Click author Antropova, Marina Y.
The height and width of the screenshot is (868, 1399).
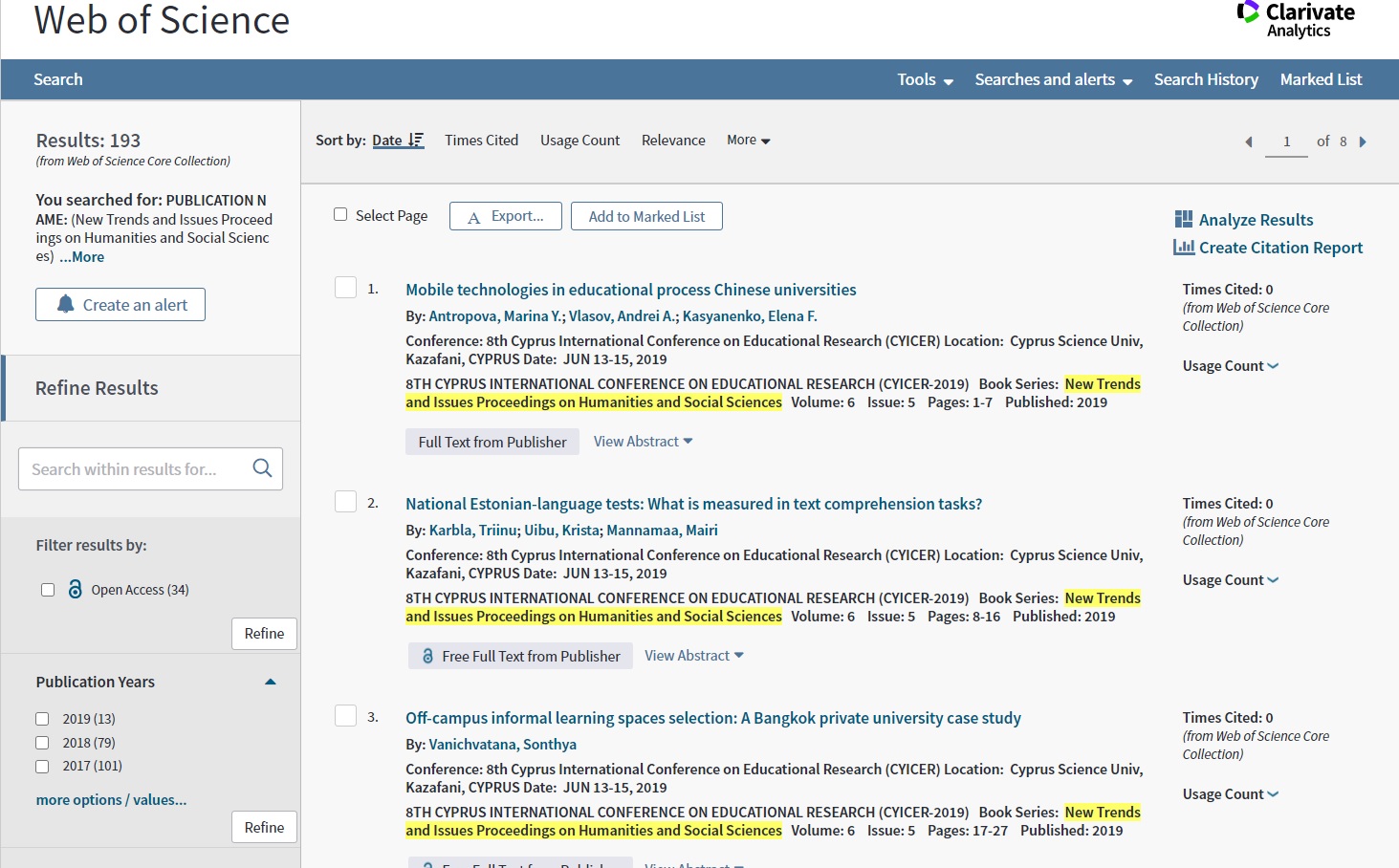495,315
